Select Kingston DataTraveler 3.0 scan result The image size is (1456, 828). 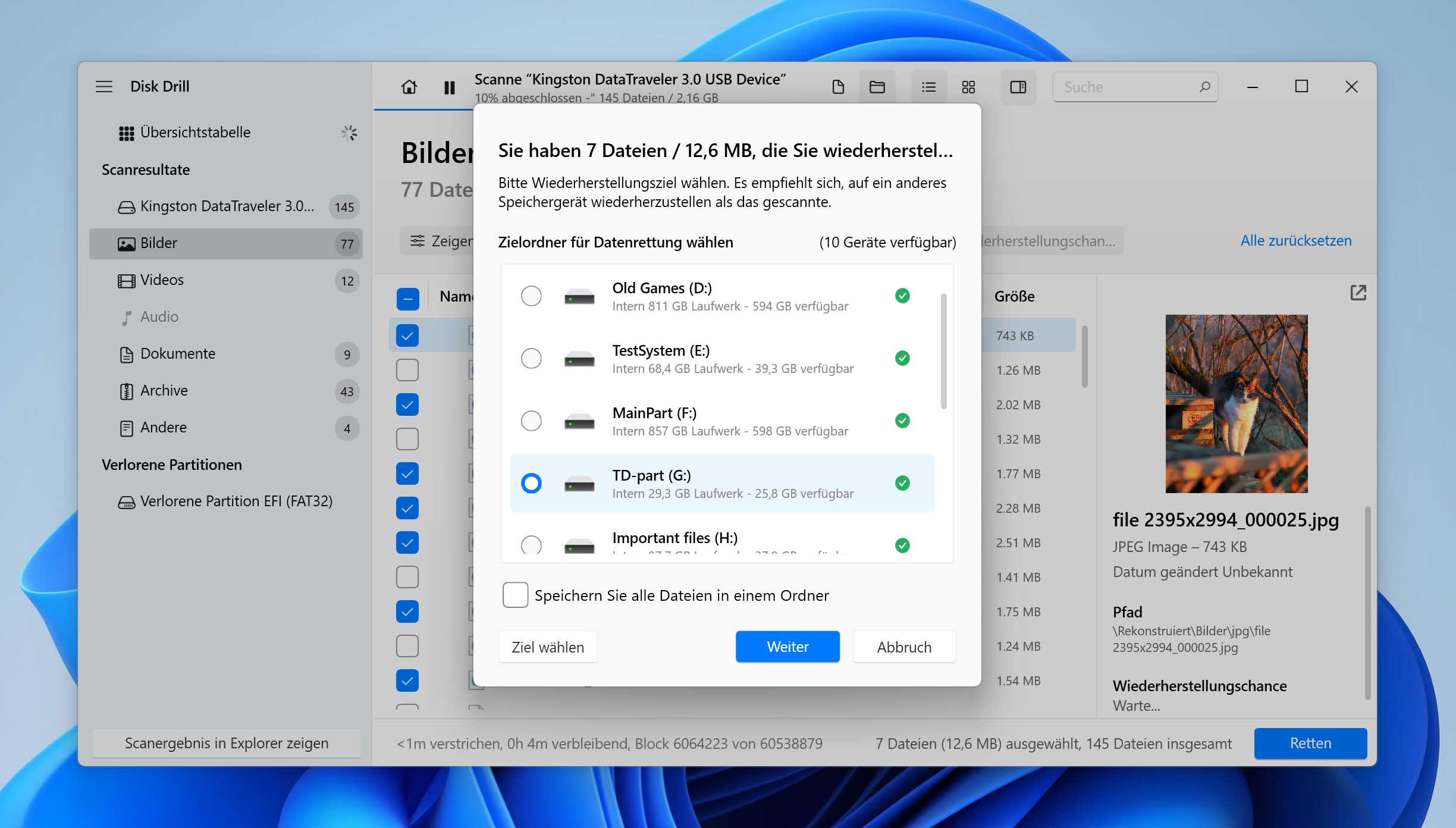click(226, 206)
